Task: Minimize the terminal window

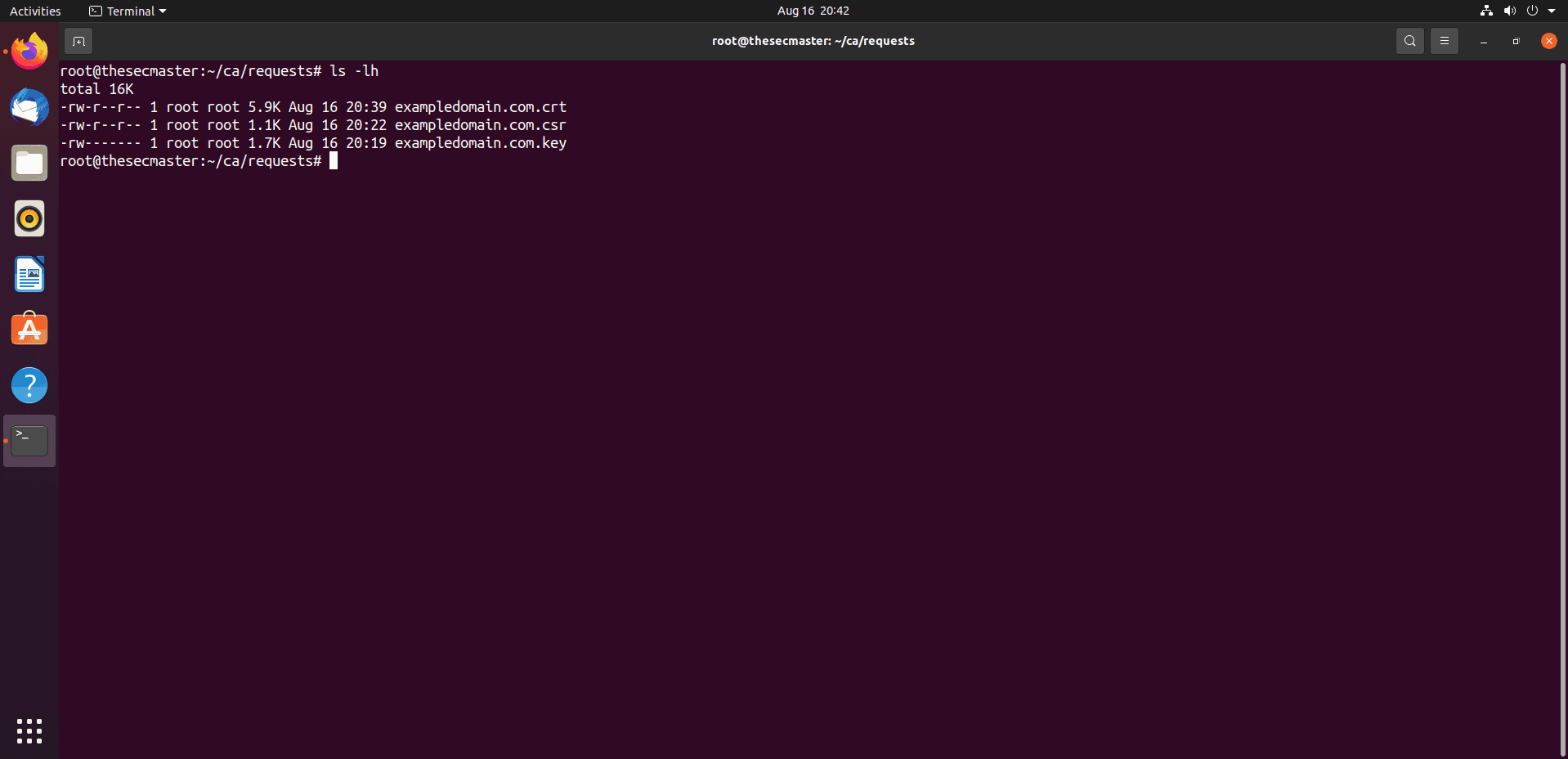Action: 1484,41
